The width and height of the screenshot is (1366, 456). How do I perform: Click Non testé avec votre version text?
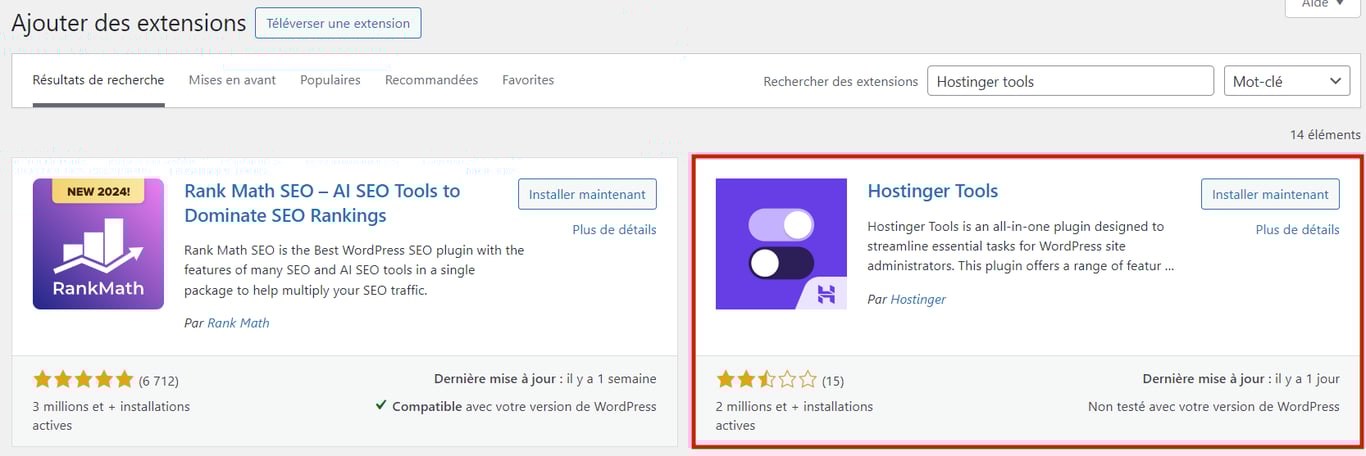pyautogui.click(x=1214, y=407)
